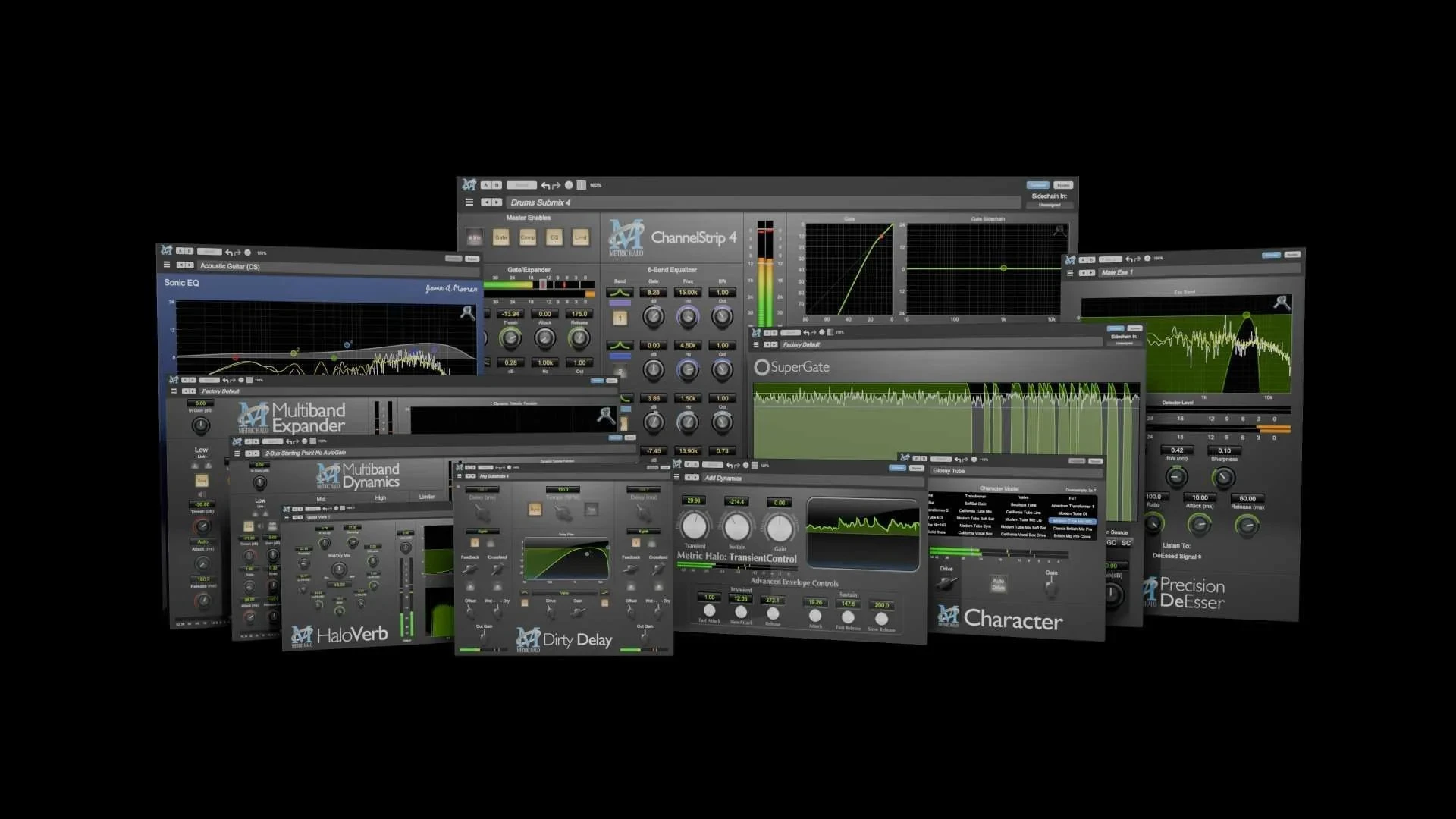1456x819 pixels.
Task: Click the ChannelStrip 4 redo arrow
Action: click(x=556, y=185)
